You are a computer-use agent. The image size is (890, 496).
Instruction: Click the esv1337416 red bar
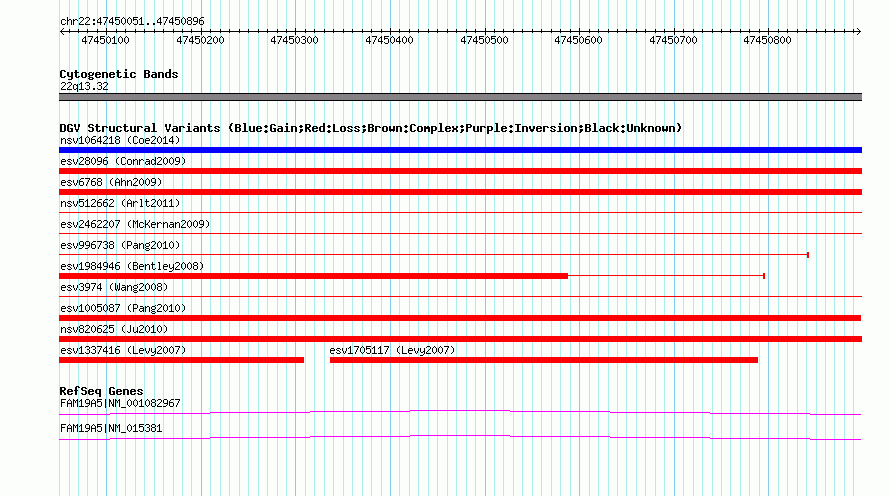(x=182, y=360)
